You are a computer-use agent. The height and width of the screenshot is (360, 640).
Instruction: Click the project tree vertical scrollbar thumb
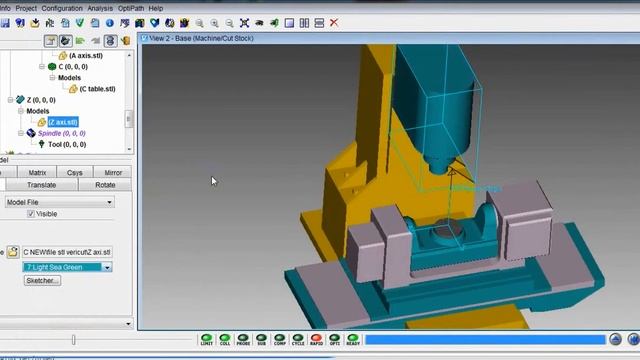129,119
